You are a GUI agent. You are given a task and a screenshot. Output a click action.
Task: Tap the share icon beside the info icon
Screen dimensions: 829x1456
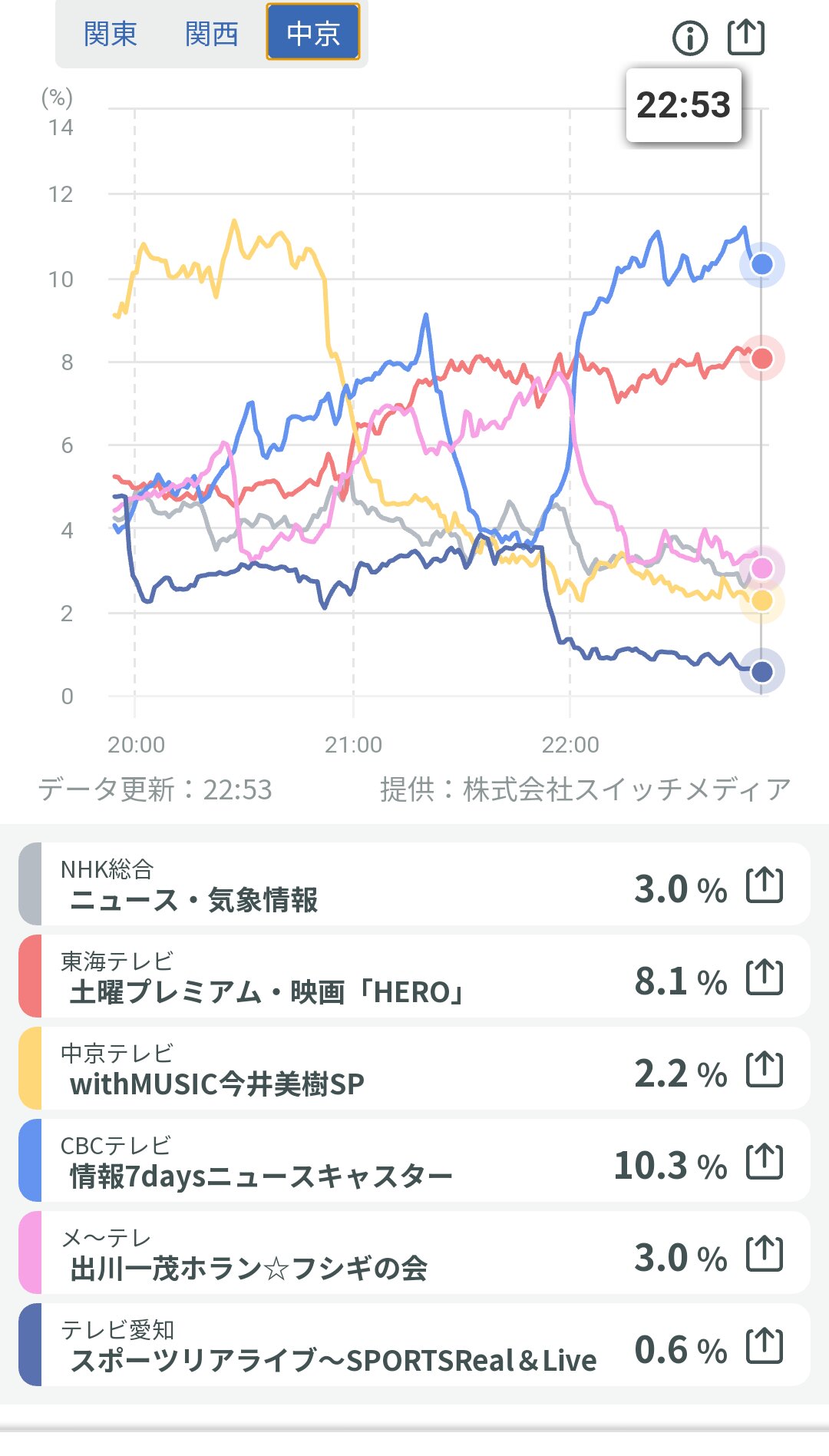[x=745, y=37]
